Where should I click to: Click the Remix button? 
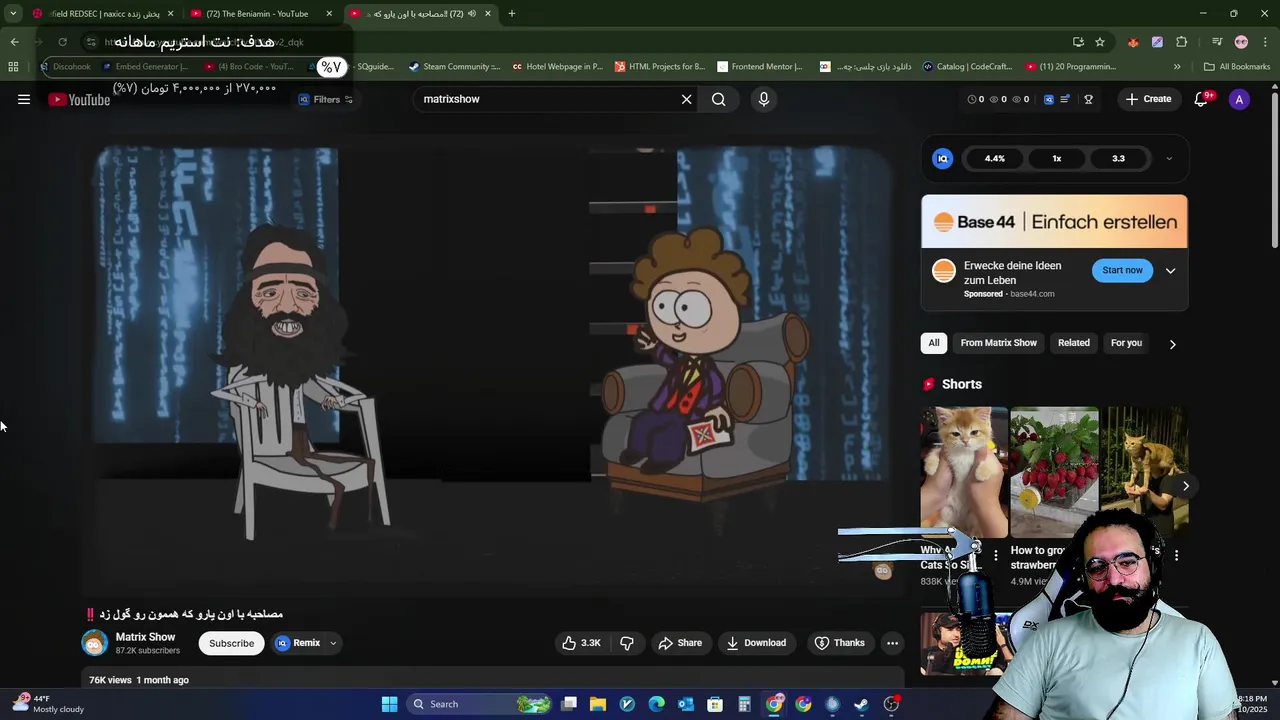[298, 643]
